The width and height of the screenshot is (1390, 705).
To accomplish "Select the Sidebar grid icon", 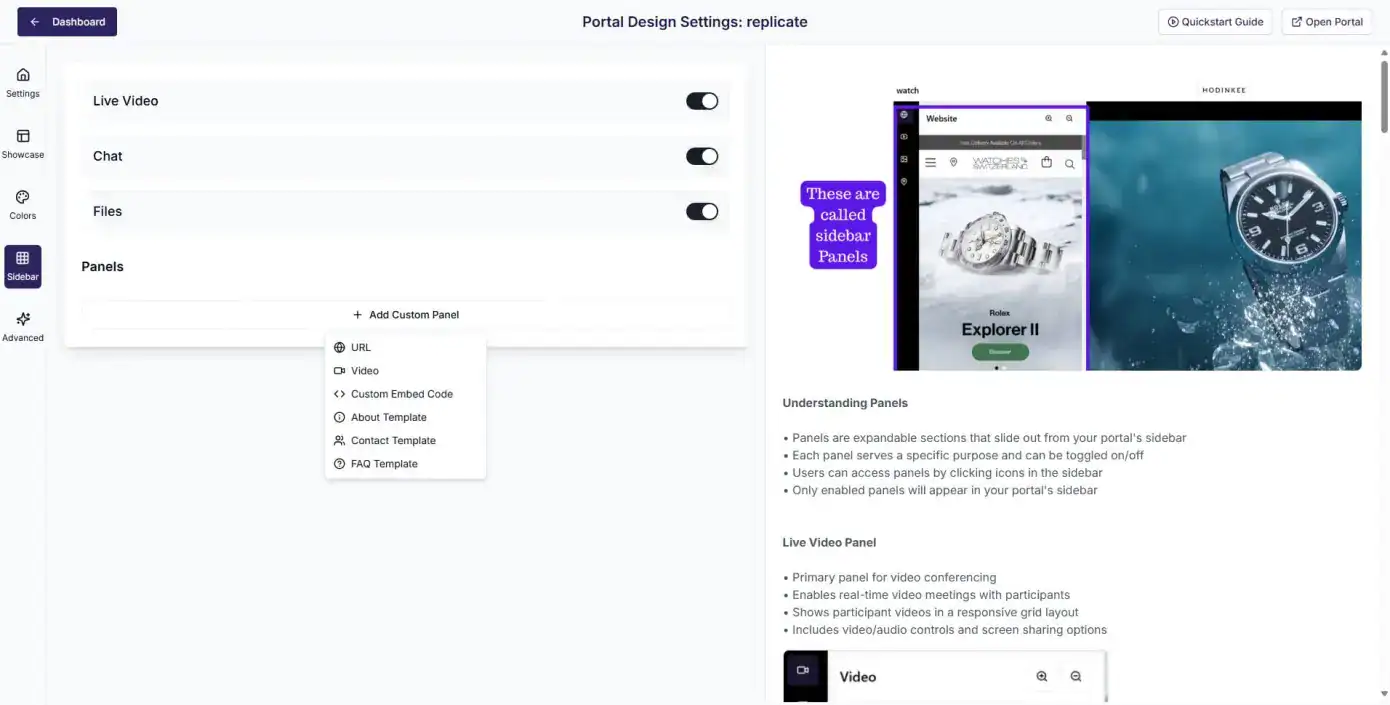I will [23, 265].
